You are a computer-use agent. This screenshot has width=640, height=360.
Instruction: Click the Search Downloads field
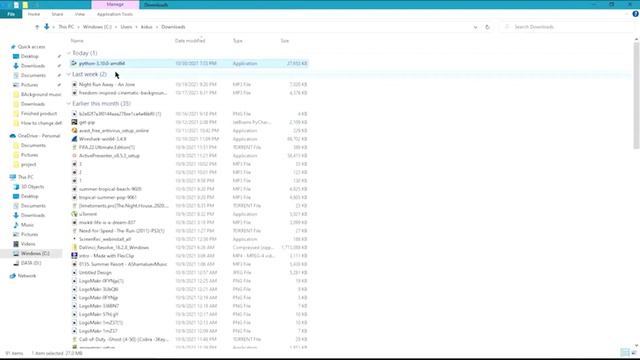pyautogui.click(x=567, y=27)
